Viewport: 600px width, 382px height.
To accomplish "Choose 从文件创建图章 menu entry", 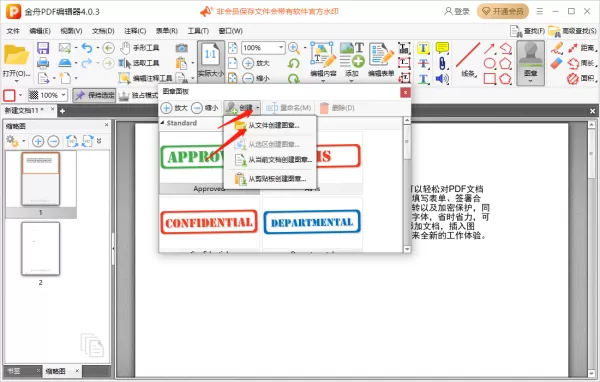I will [270, 125].
